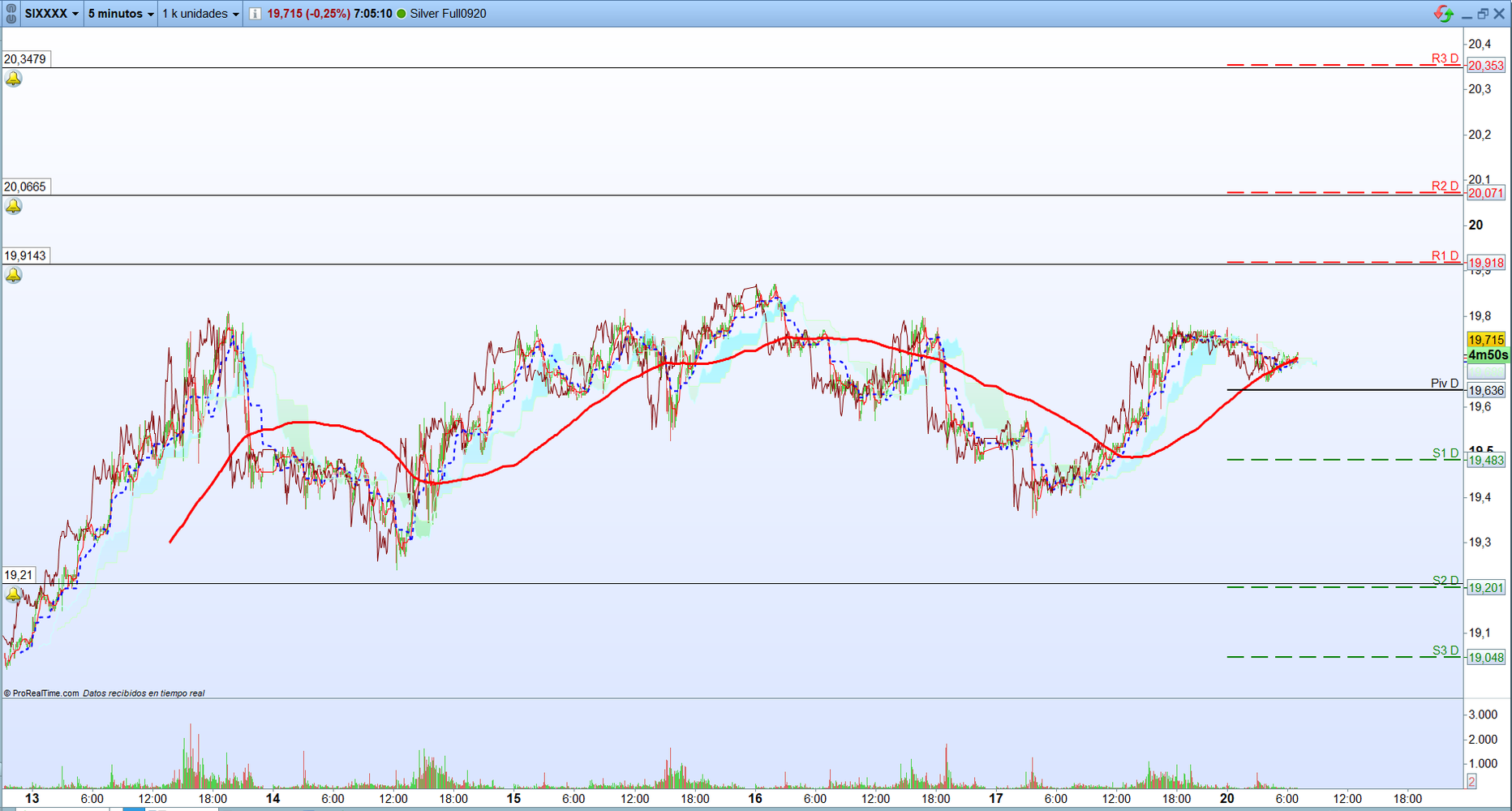Click the 7:05:10 time in the header
1512x811 pixels.
tap(373, 14)
